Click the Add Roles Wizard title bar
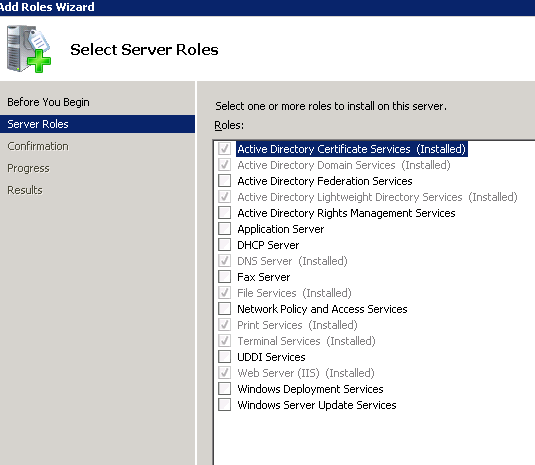535x465 pixels. click(268, 8)
